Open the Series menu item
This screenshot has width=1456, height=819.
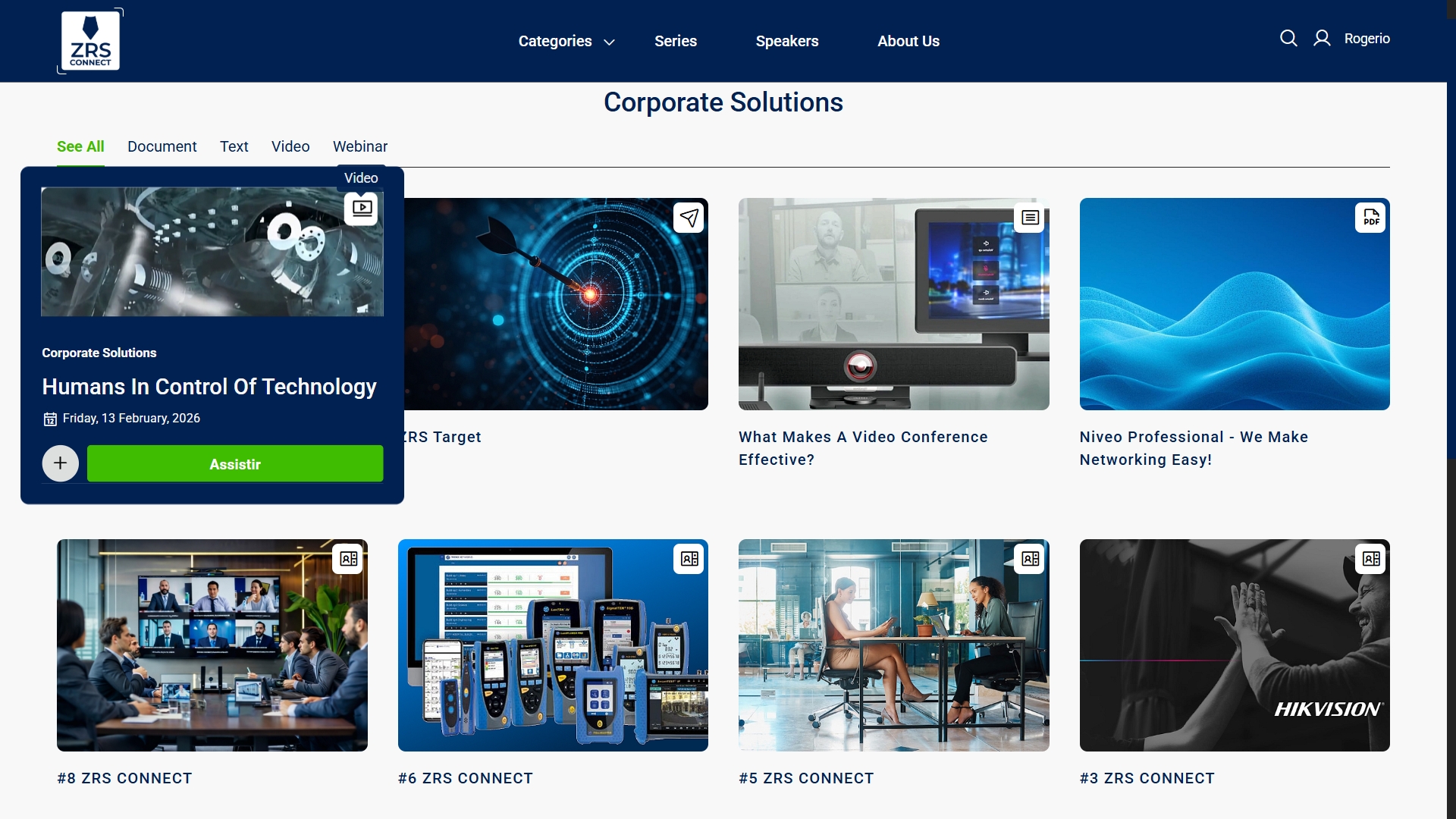tap(676, 41)
